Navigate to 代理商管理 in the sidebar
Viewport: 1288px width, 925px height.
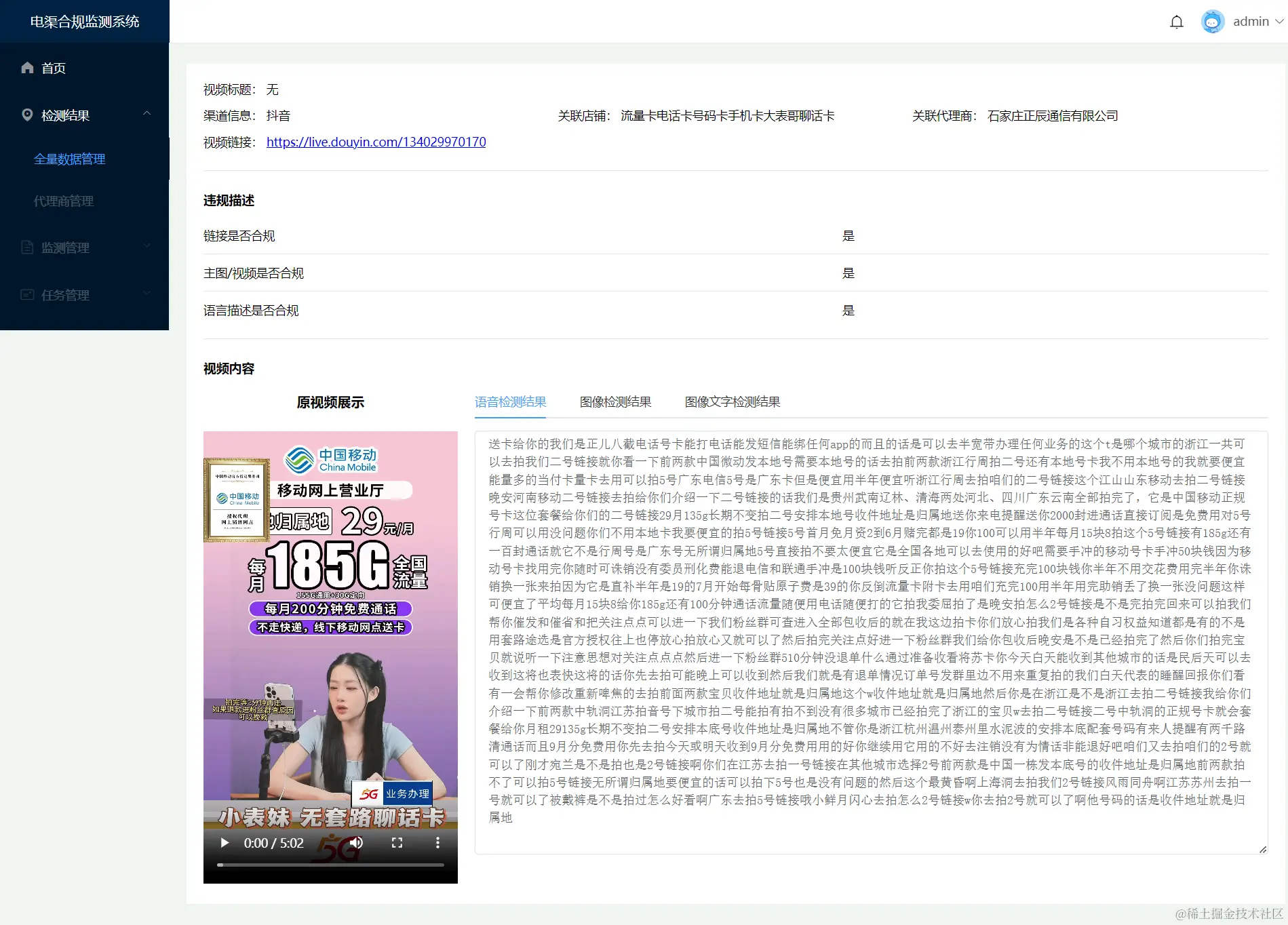[x=64, y=201]
